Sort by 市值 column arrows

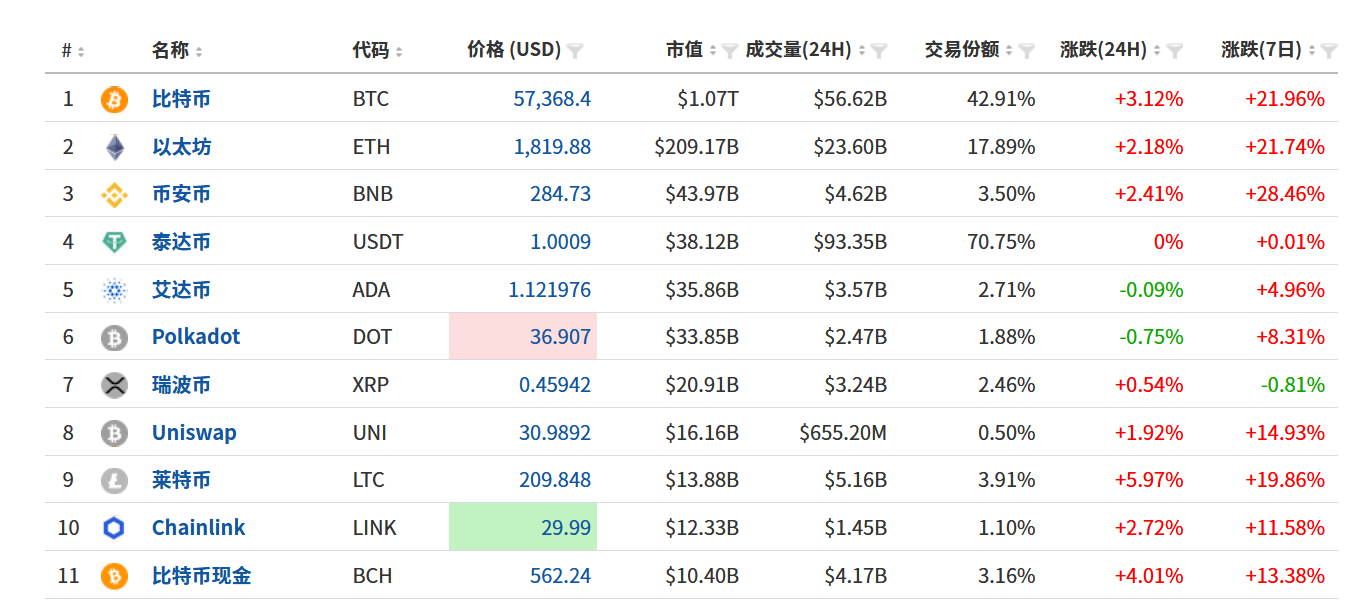point(713,50)
